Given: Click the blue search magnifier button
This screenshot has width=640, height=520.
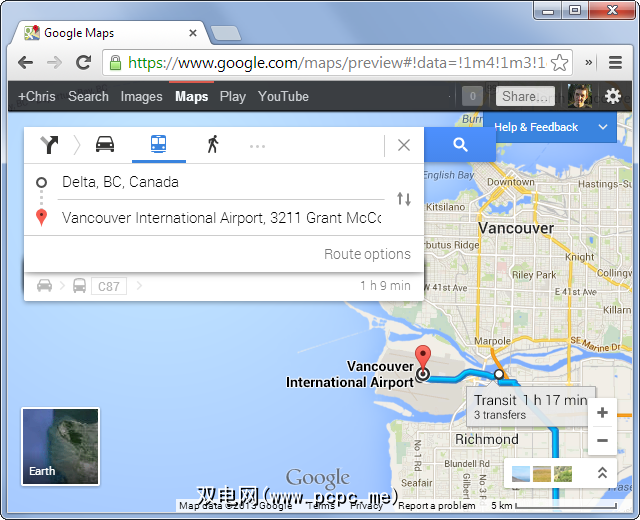Looking at the screenshot, I should click(460, 144).
